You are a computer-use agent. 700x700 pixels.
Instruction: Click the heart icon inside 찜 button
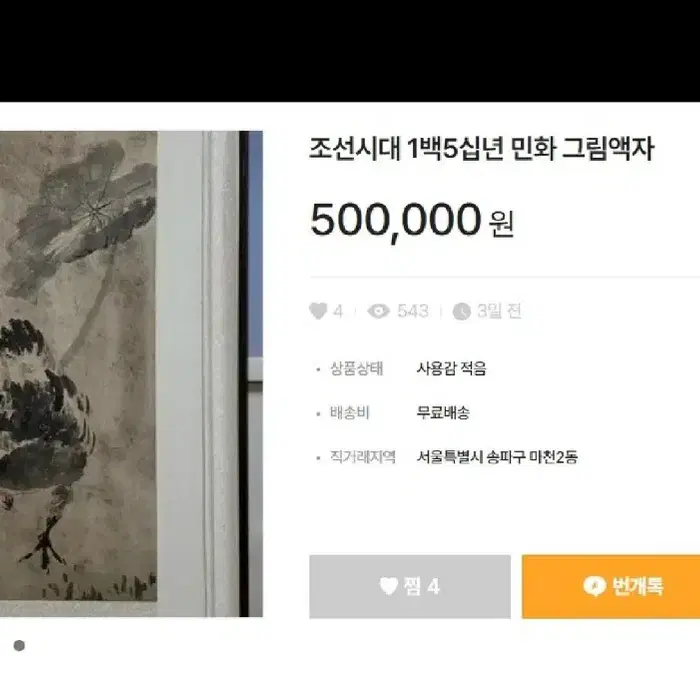(x=388, y=586)
